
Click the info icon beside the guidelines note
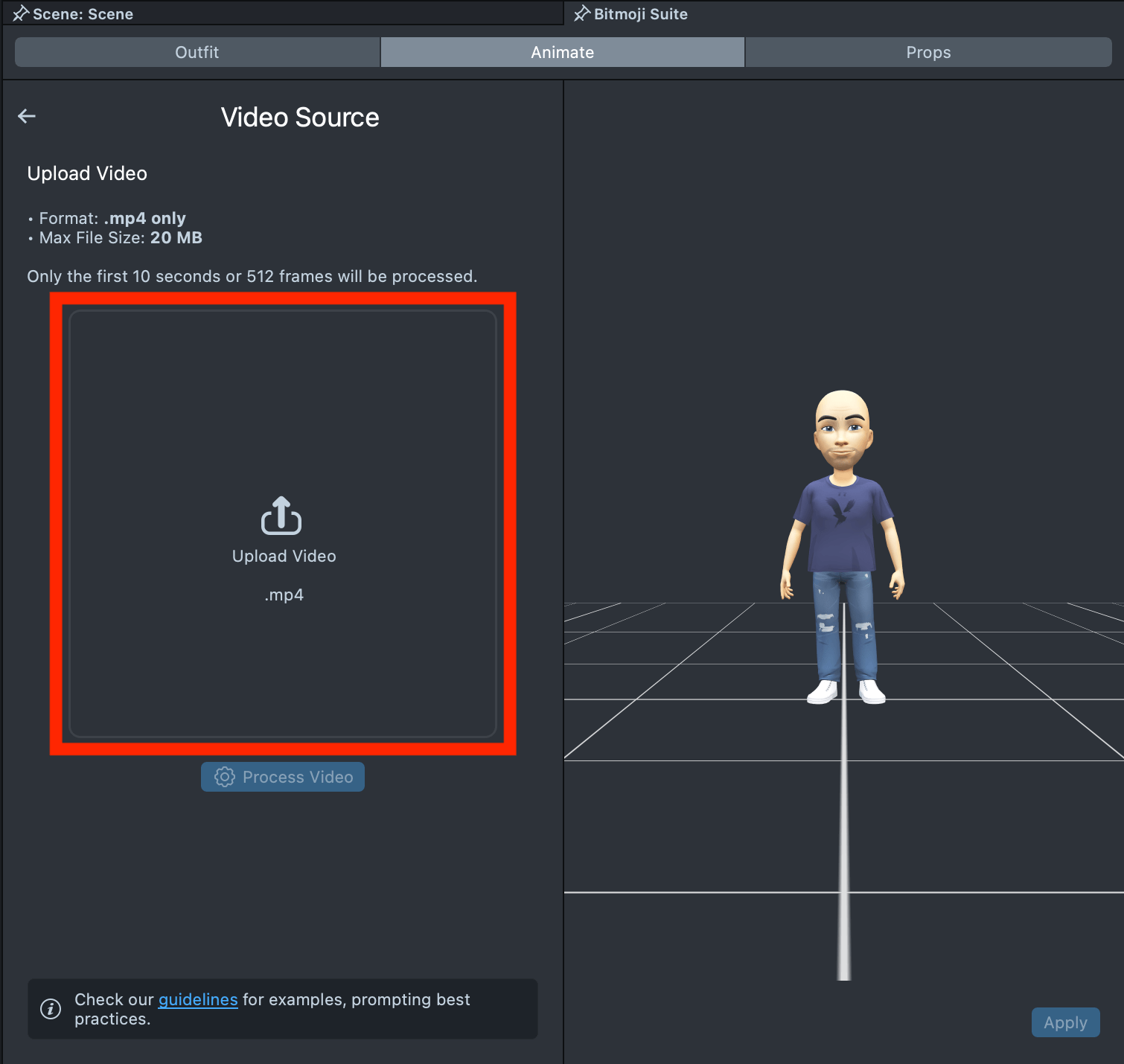click(51, 1009)
